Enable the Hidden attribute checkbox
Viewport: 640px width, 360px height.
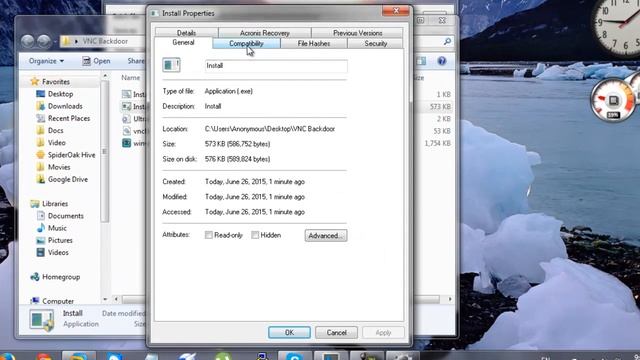[x=255, y=235]
